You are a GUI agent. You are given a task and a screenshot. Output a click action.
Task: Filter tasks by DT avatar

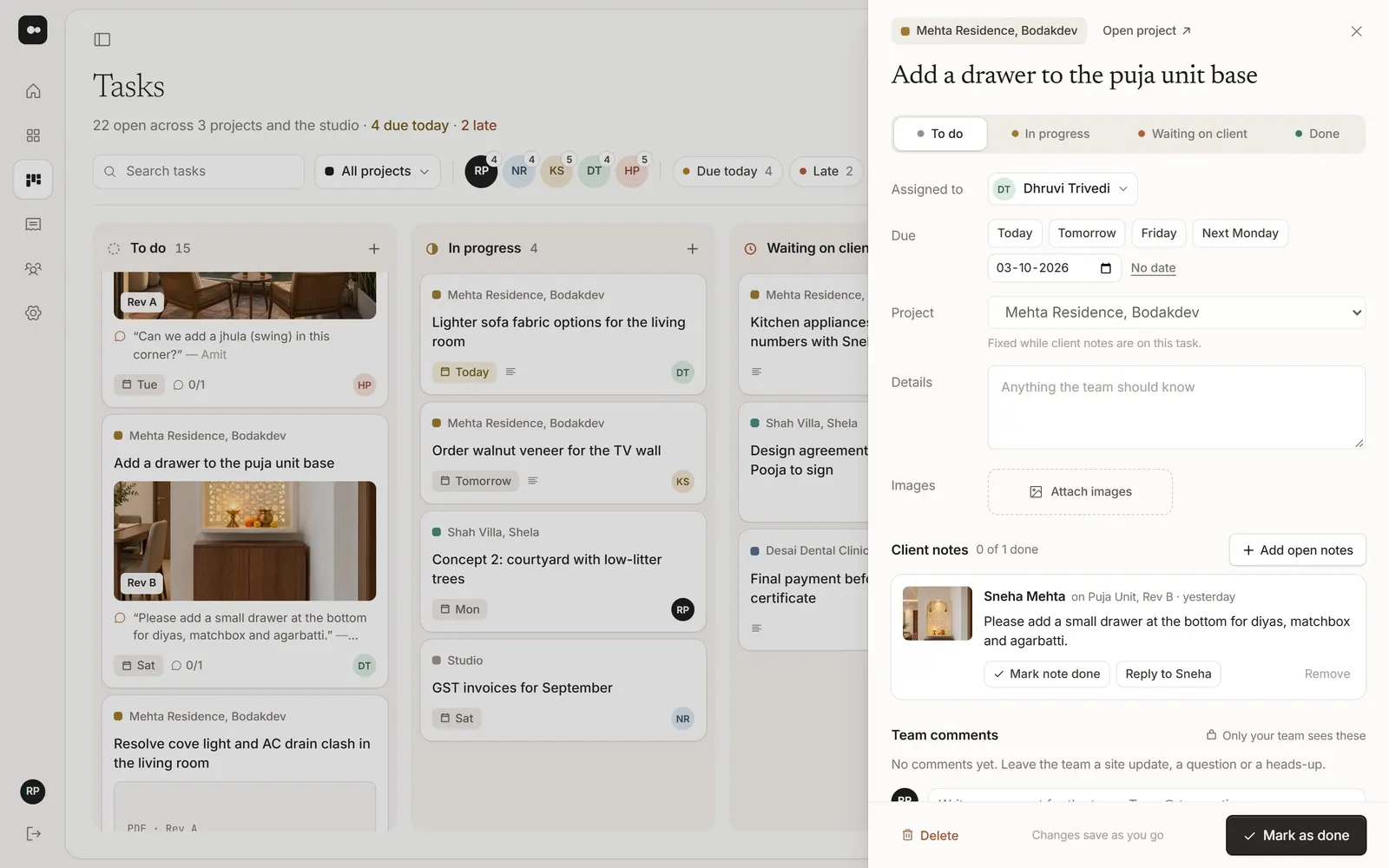[x=594, y=171]
